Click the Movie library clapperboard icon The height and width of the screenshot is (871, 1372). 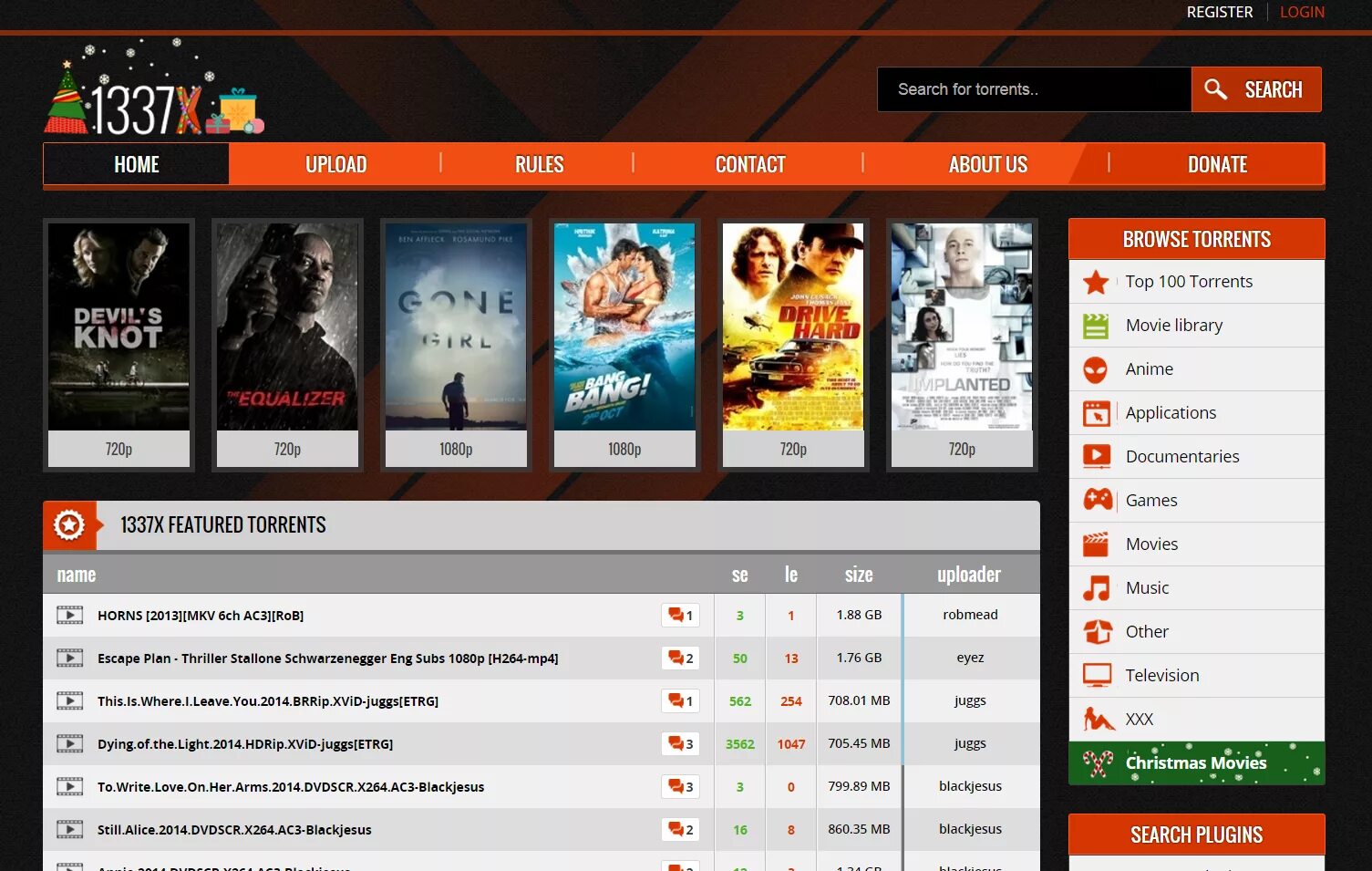[1096, 326]
